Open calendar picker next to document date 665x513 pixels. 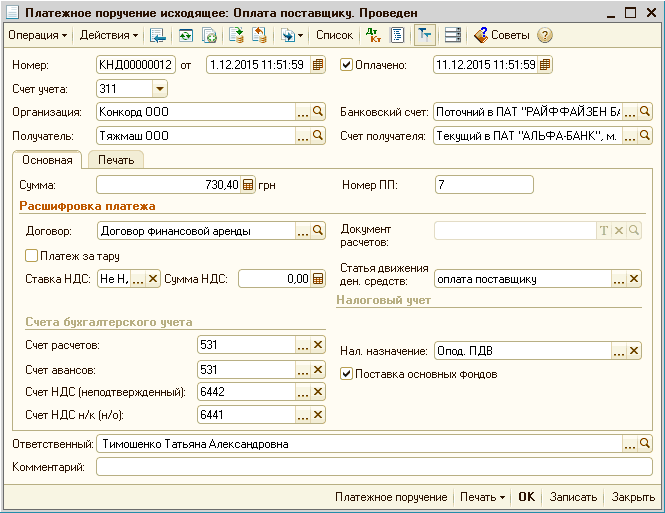318,65
